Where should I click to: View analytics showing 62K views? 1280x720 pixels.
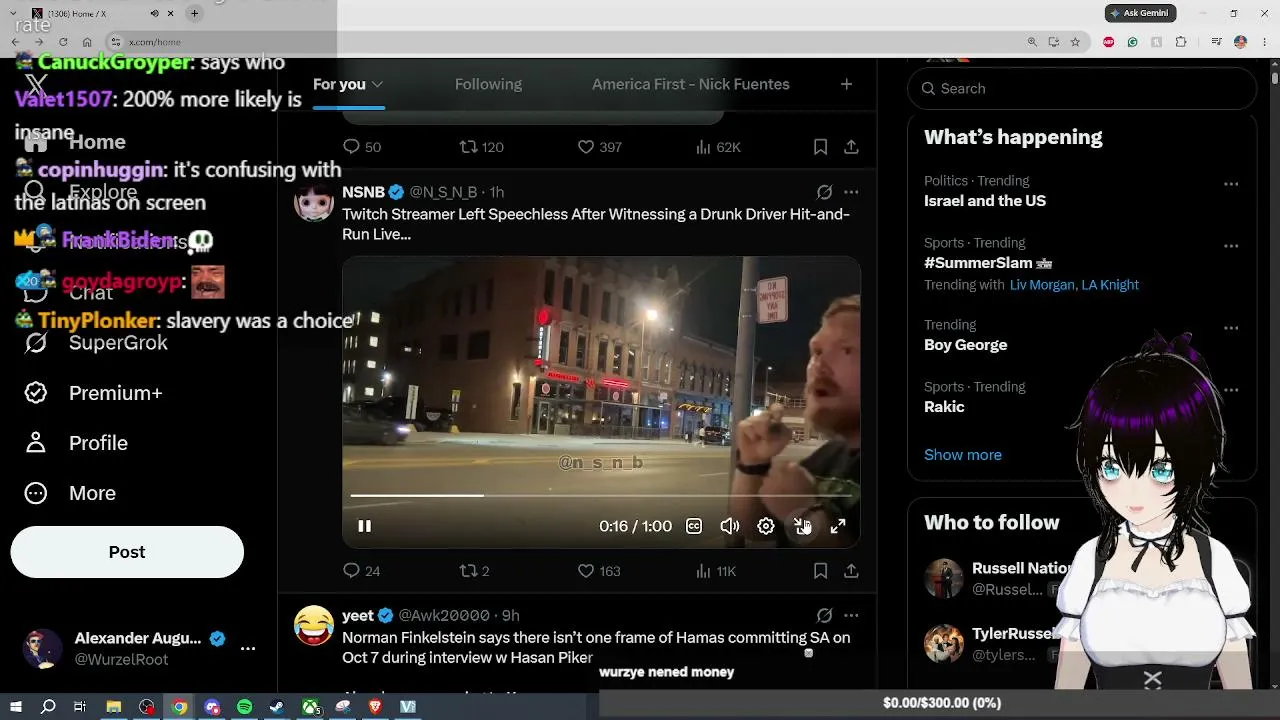pos(717,147)
